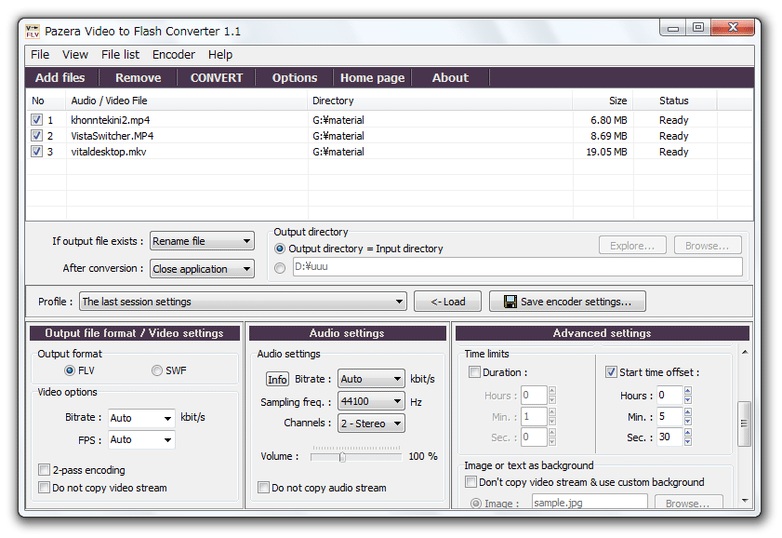This screenshot has height=538, width=782.
Task: Click Advanced settings scrollbar thumb
Action: tap(744, 423)
